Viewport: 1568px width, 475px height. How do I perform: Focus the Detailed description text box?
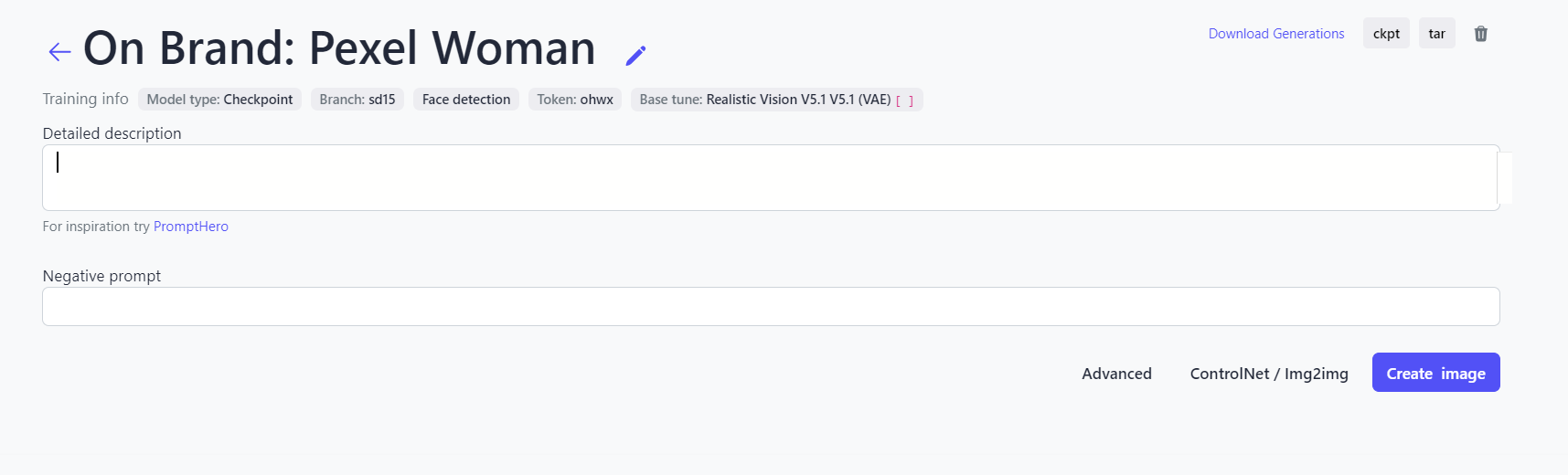pos(768,178)
